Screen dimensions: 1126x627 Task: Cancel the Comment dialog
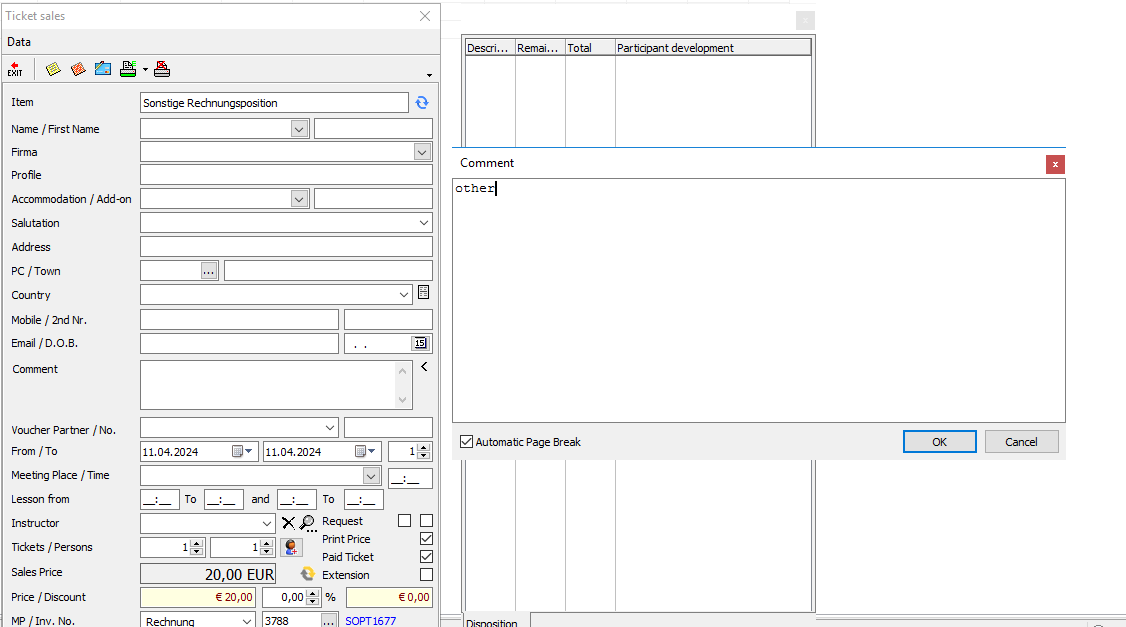(x=1021, y=442)
